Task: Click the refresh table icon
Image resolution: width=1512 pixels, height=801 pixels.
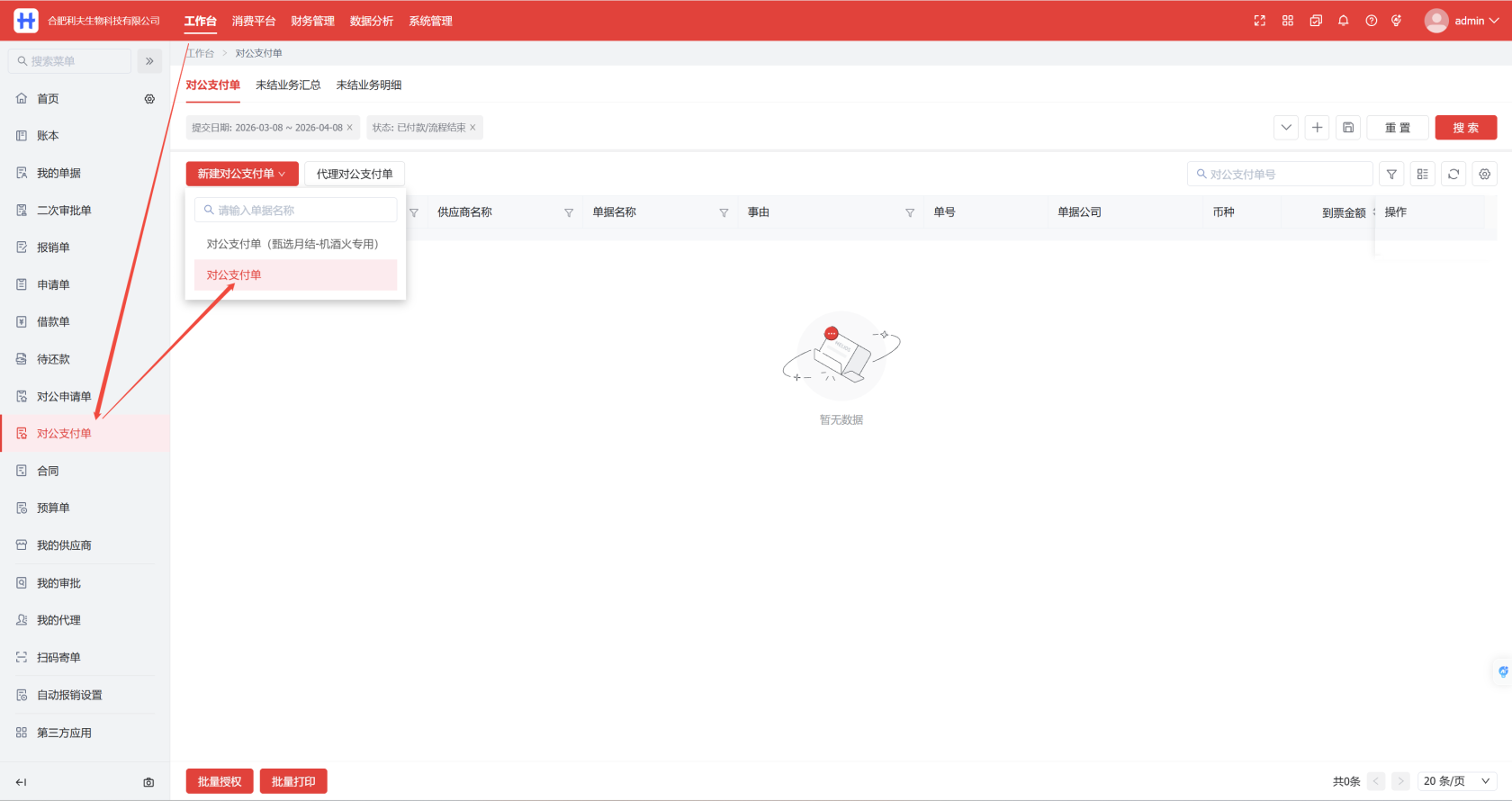Action: tap(1453, 175)
